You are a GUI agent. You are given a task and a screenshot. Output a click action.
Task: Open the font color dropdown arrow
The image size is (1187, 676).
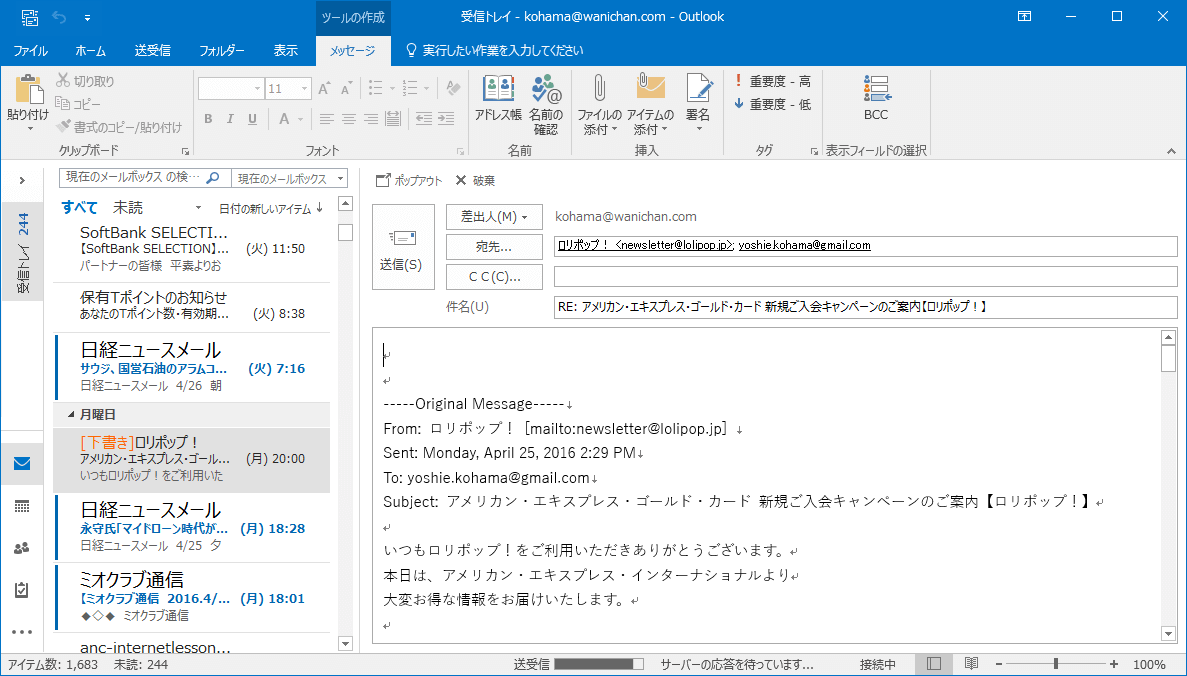[x=300, y=119]
